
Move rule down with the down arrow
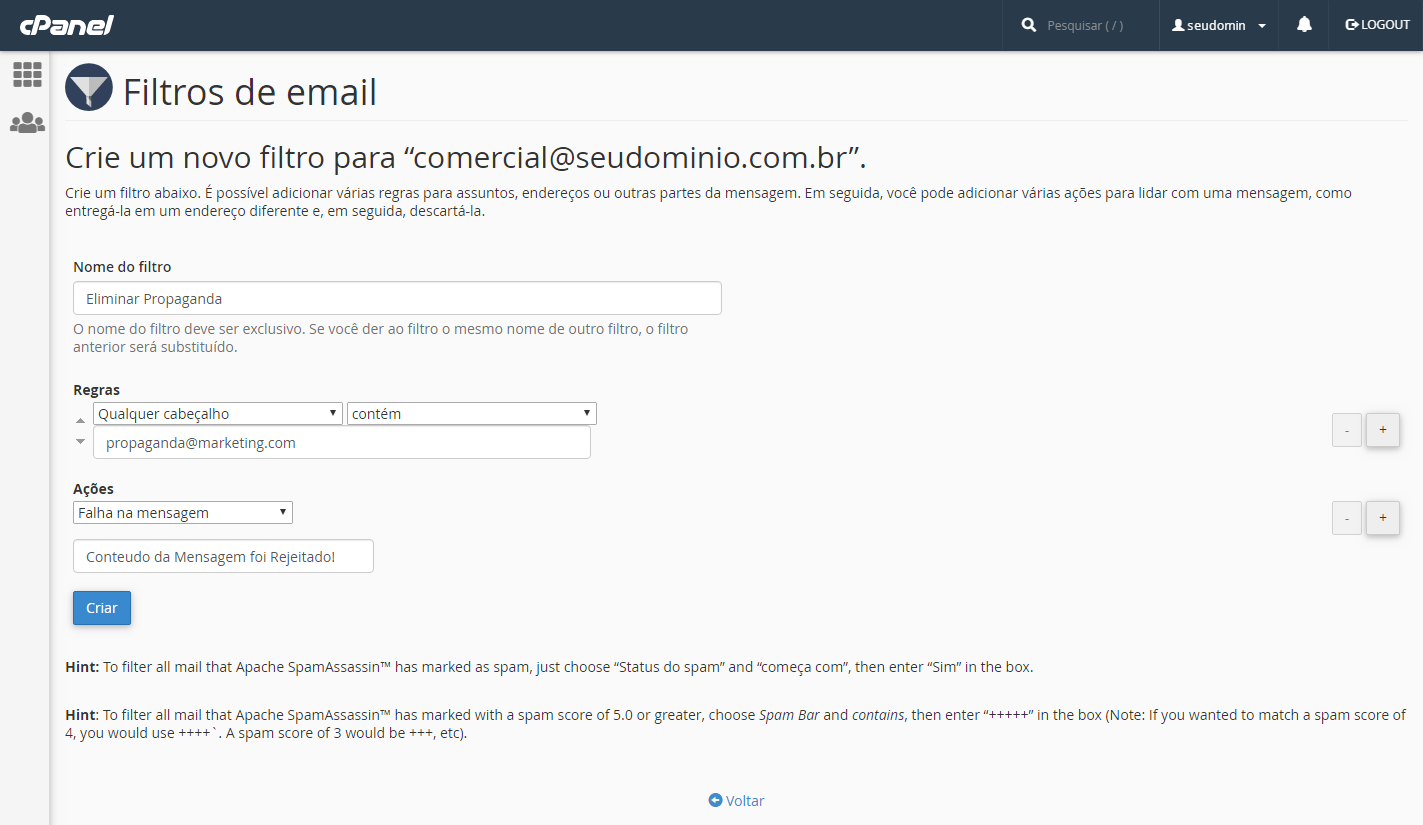81,441
